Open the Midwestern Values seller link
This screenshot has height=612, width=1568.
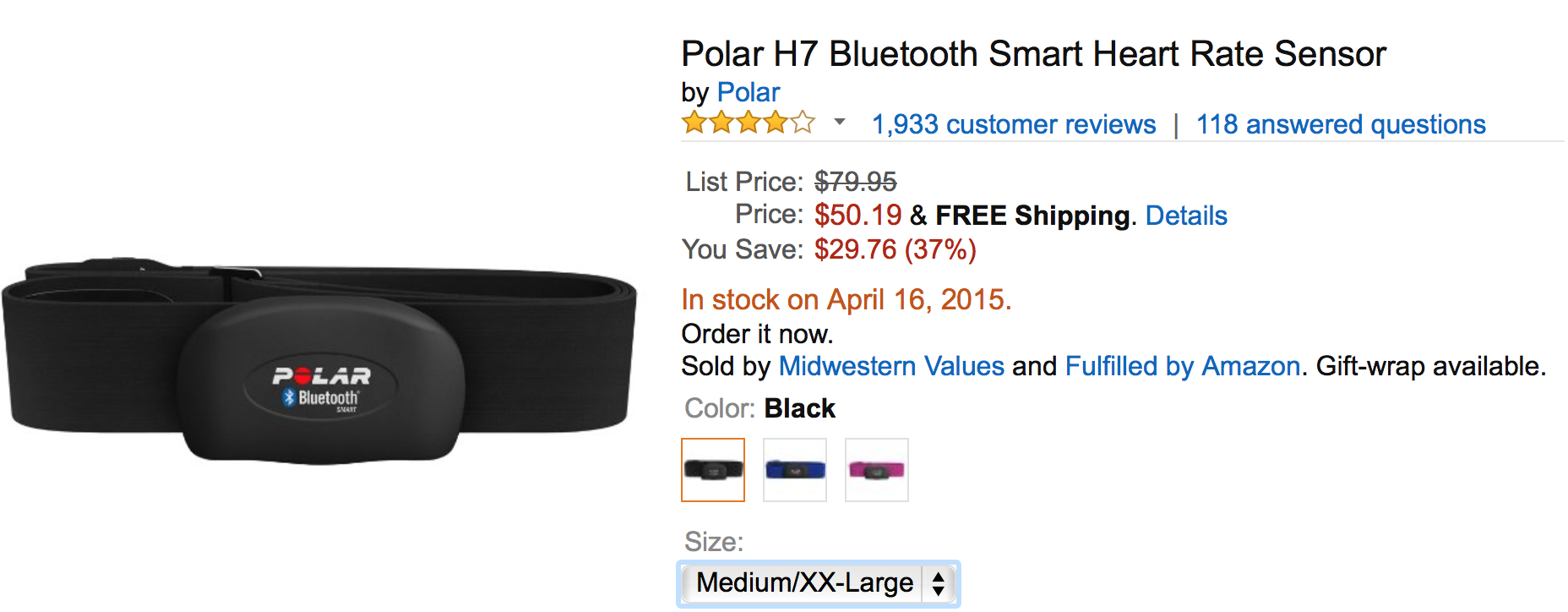pyautogui.click(x=891, y=366)
